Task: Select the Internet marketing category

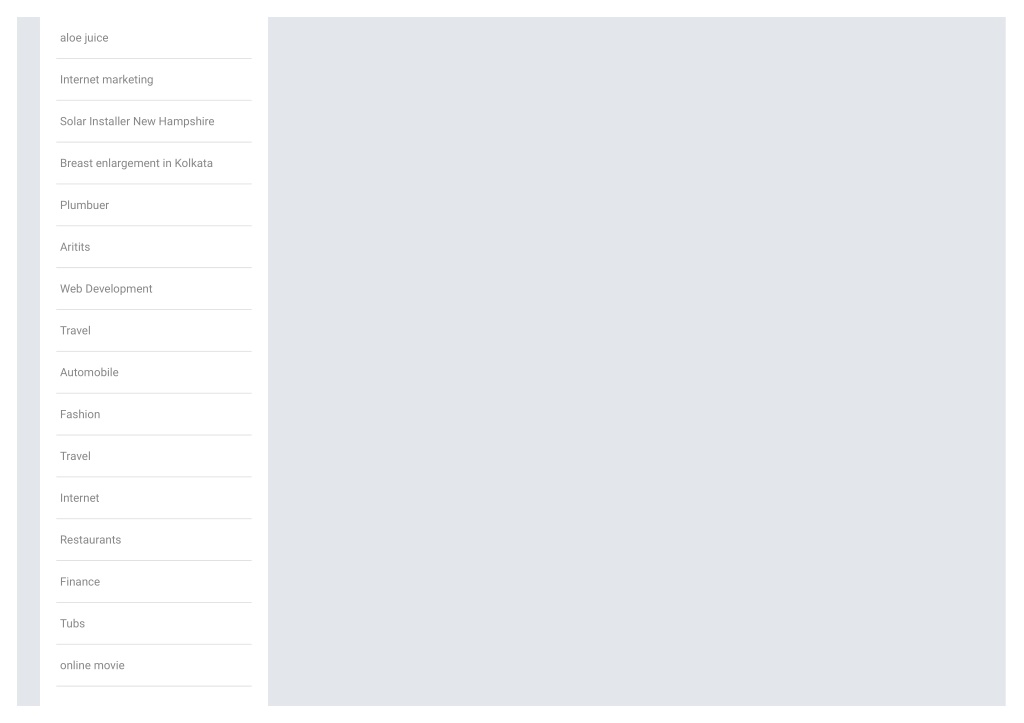Action: pyautogui.click(x=106, y=80)
